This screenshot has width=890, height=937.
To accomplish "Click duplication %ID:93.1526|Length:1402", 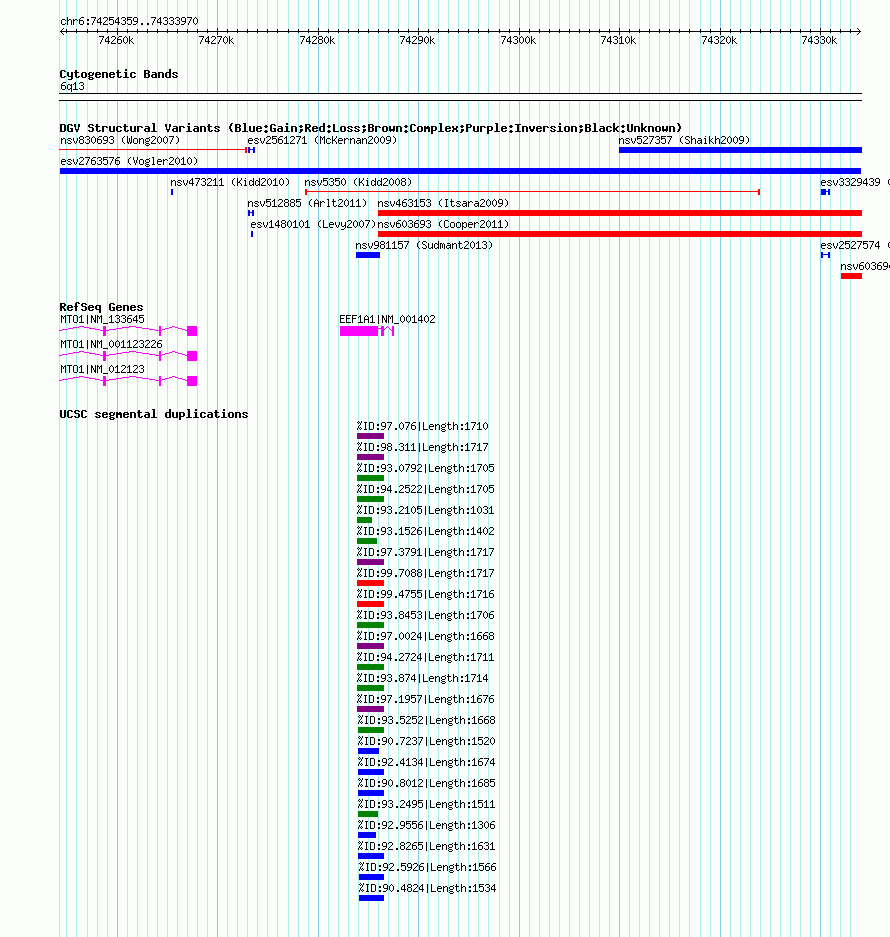I will click(426, 531).
